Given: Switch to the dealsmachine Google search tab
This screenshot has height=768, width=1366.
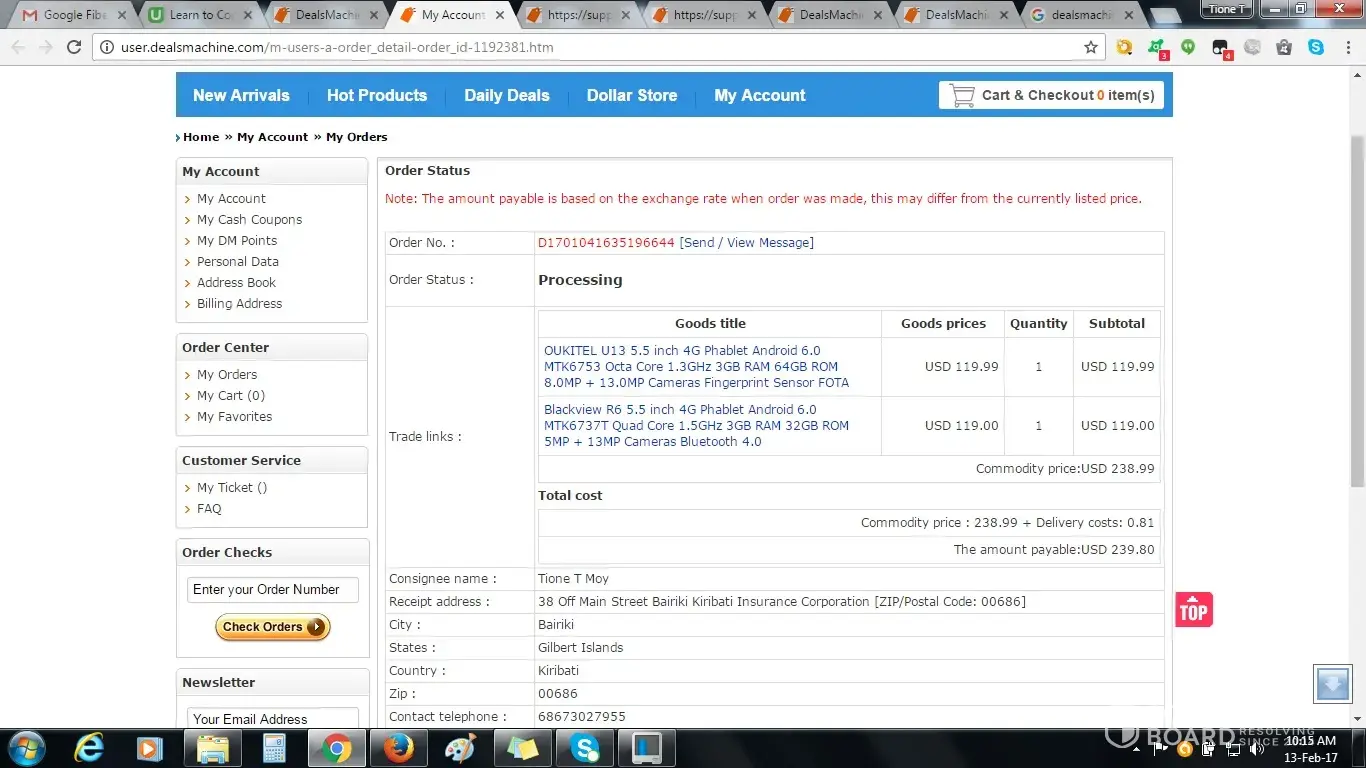Looking at the screenshot, I should tap(1082, 15).
